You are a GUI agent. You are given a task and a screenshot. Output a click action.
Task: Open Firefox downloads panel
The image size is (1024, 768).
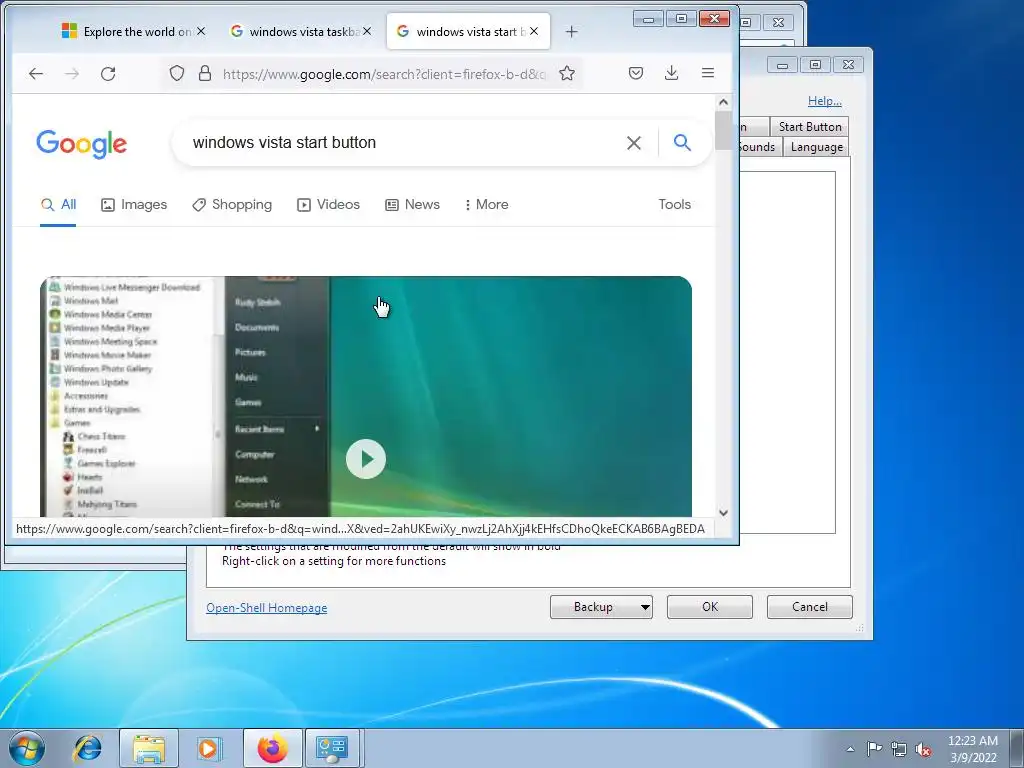point(671,73)
